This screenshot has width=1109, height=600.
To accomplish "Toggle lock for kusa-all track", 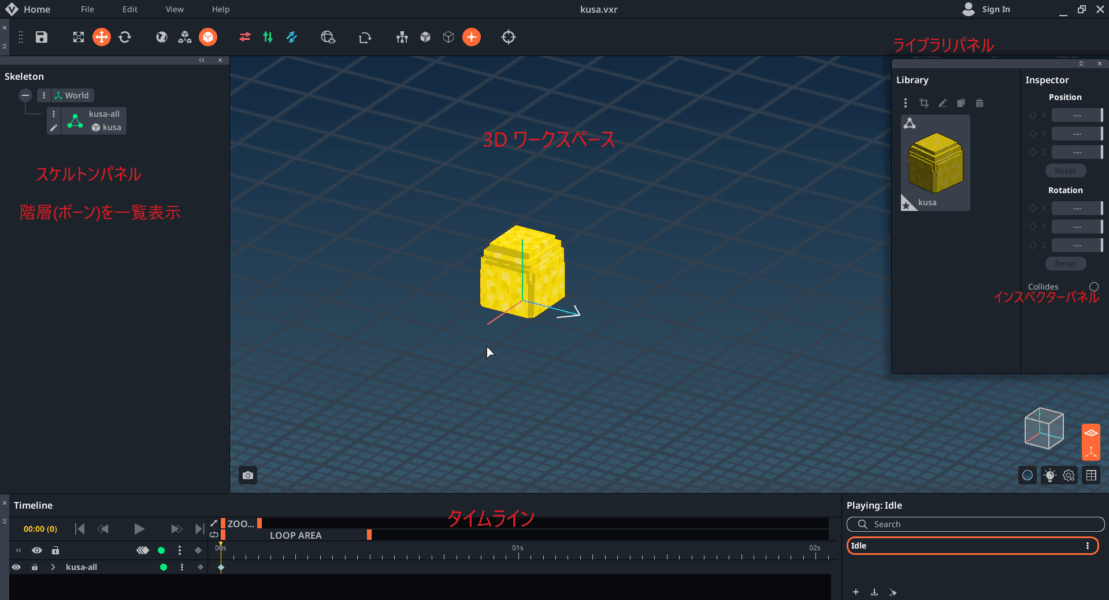I will [35, 567].
